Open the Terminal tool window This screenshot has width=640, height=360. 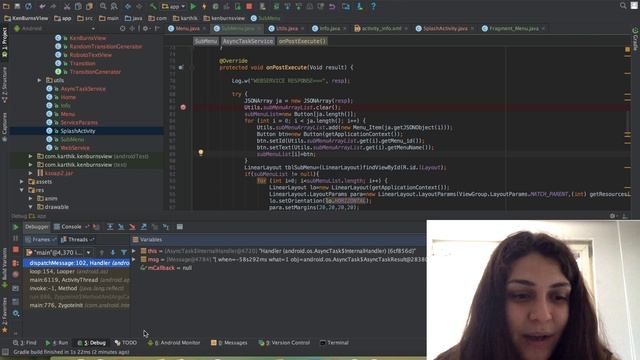[334, 343]
